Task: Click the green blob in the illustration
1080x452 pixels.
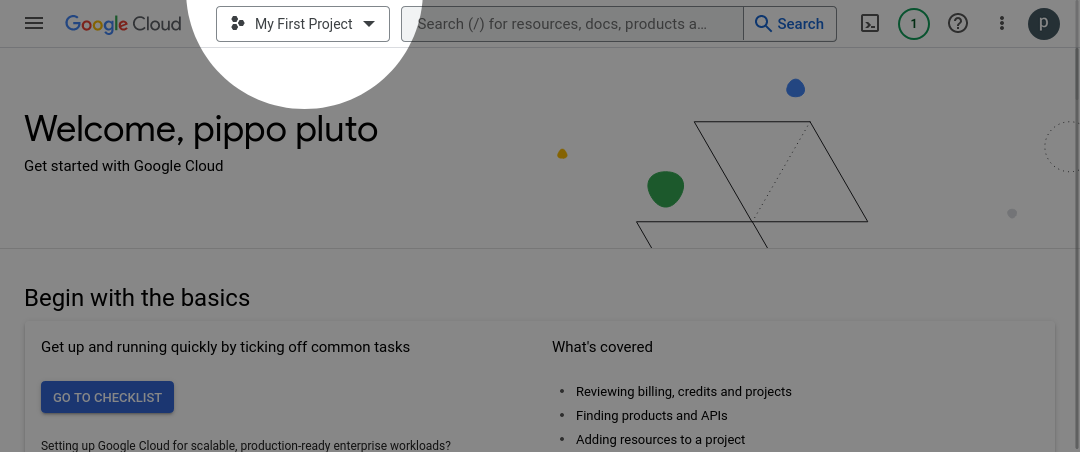Action: pyautogui.click(x=665, y=189)
